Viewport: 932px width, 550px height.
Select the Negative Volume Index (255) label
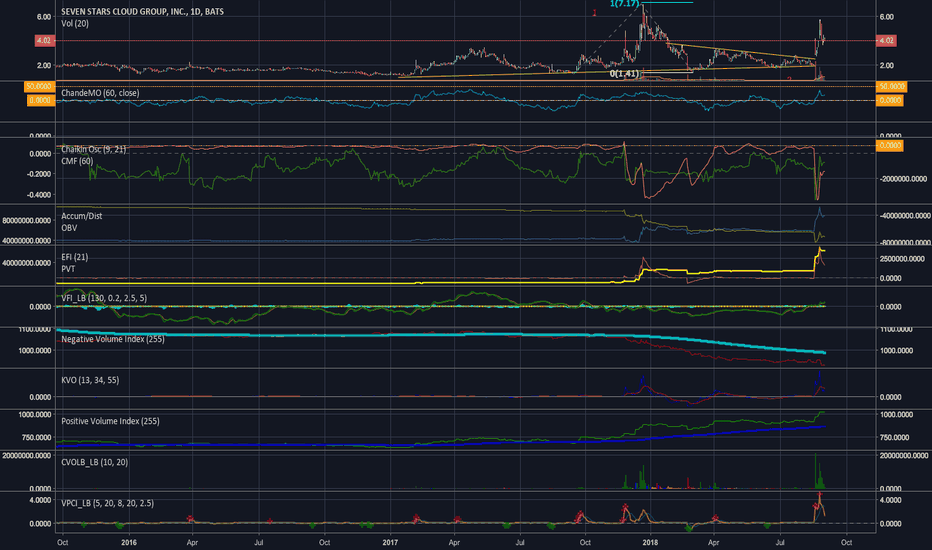113,339
